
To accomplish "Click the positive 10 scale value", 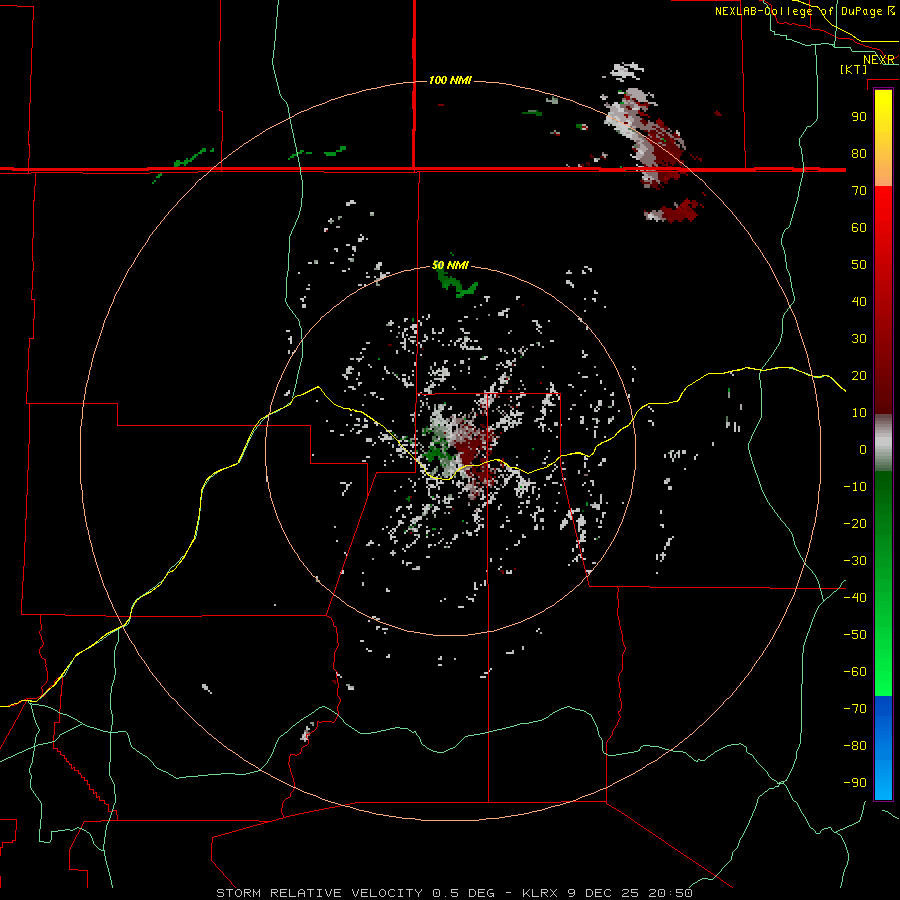I will [x=859, y=413].
